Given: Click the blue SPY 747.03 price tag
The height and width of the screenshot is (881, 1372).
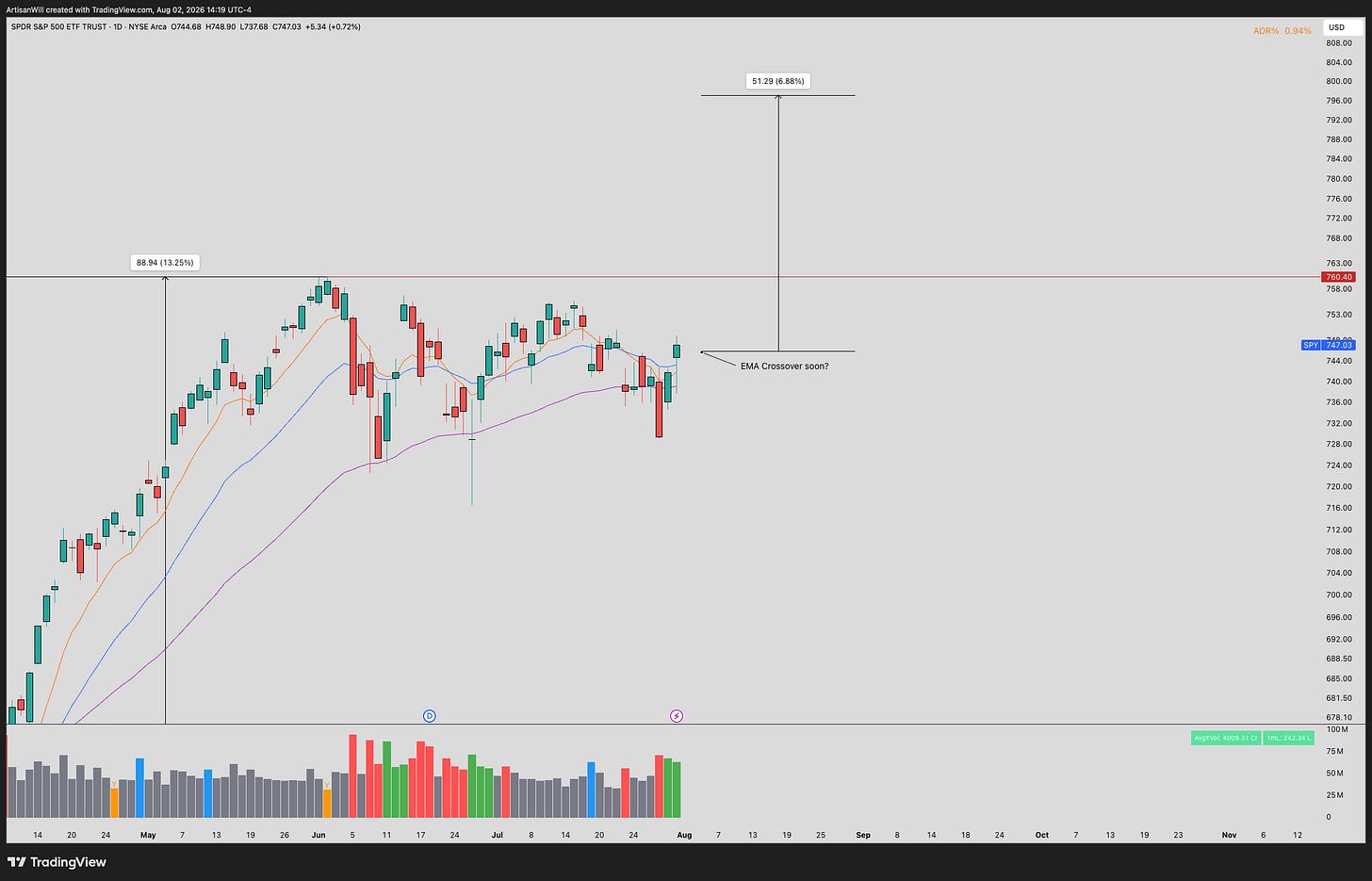Looking at the screenshot, I should tap(1329, 346).
